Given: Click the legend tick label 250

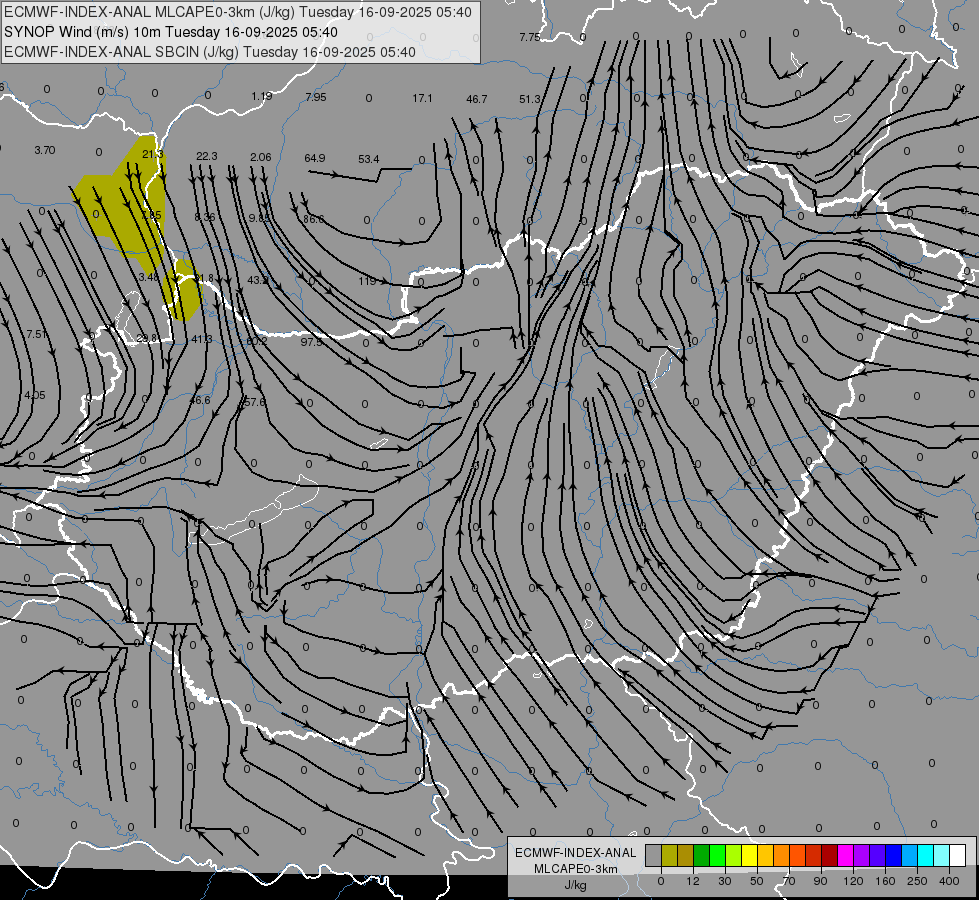Looking at the screenshot, I should 917,881.
